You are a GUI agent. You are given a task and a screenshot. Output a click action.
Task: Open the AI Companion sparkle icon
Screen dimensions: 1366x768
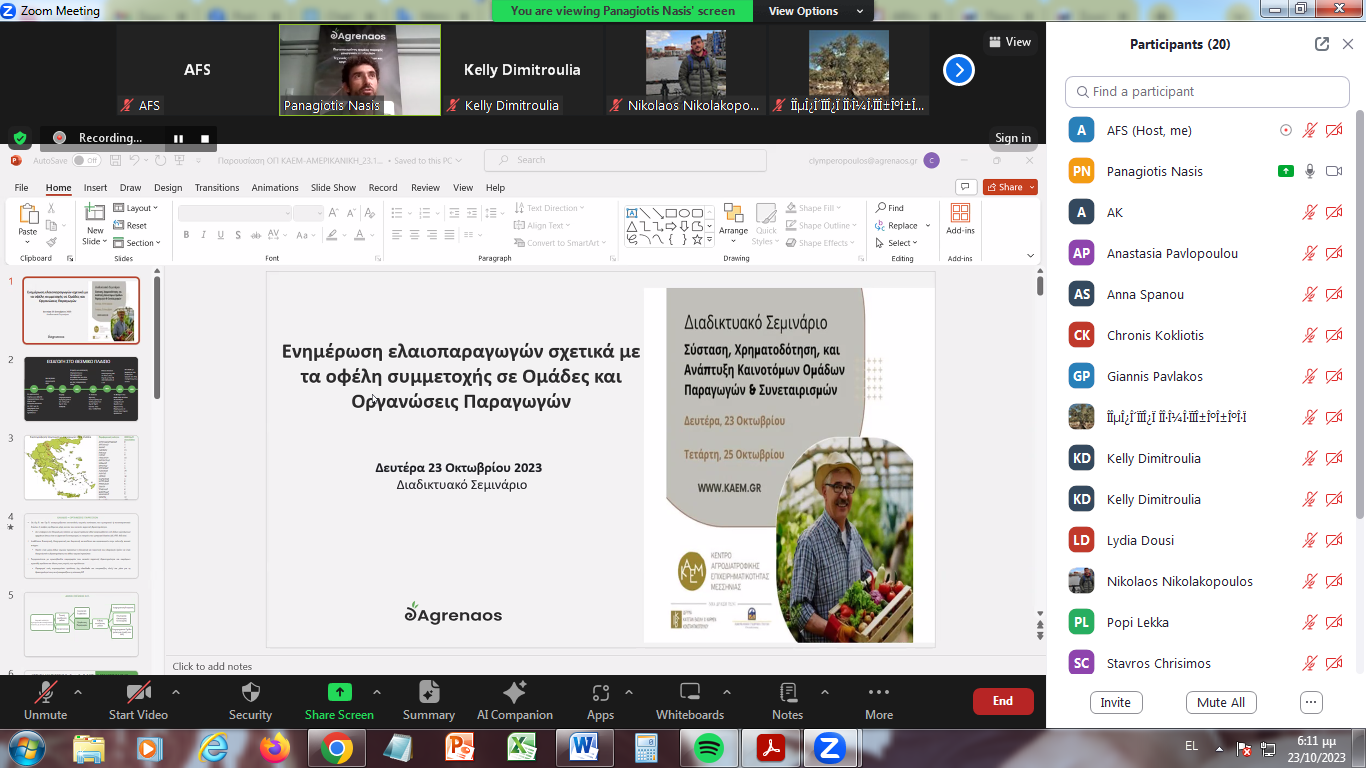[x=514, y=692]
